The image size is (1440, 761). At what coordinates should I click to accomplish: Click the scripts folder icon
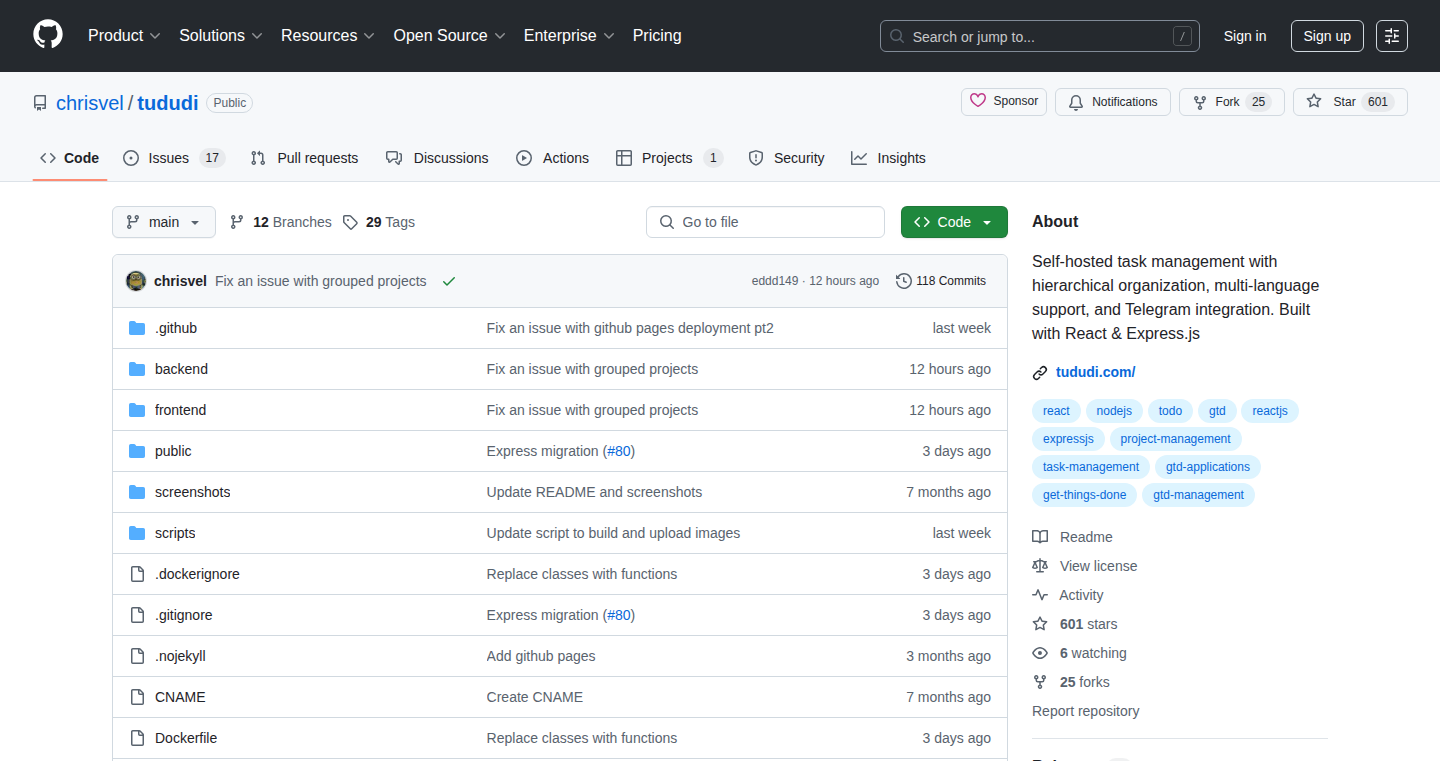pyautogui.click(x=137, y=533)
